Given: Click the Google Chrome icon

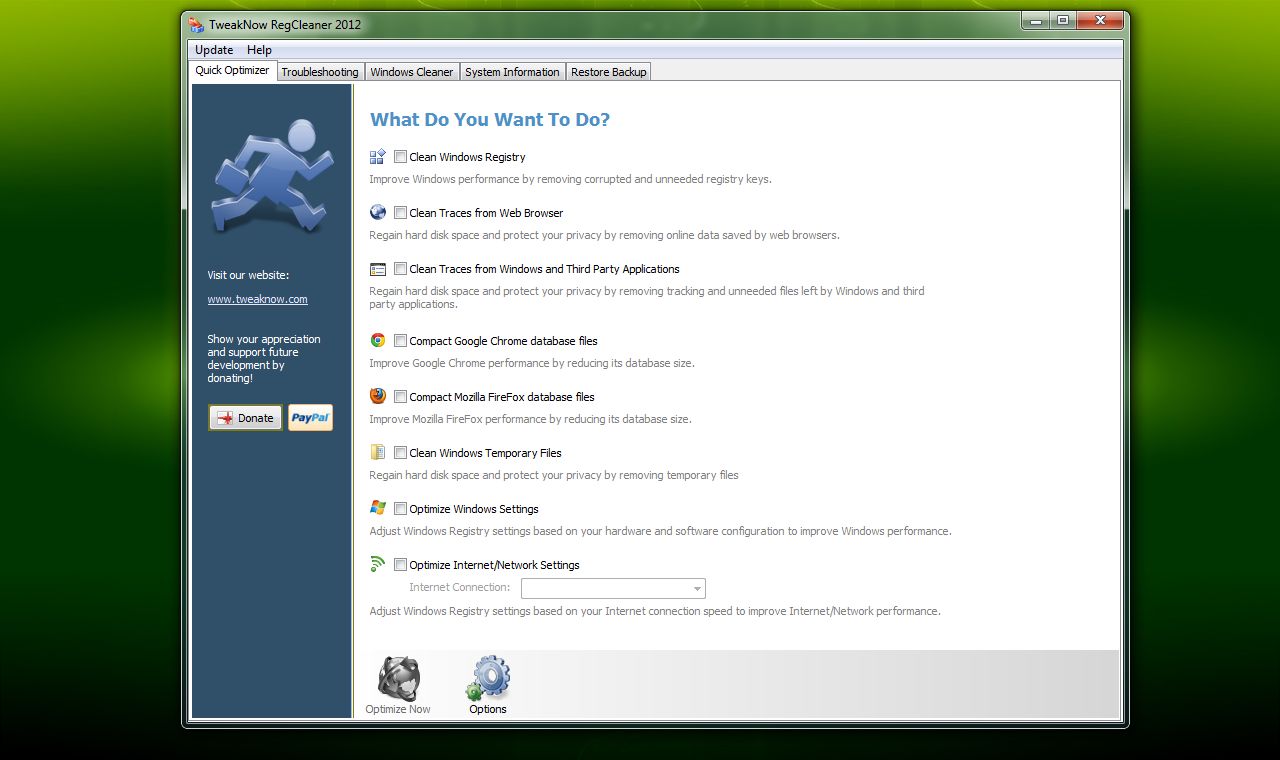Looking at the screenshot, I should (x=377, y=340).
